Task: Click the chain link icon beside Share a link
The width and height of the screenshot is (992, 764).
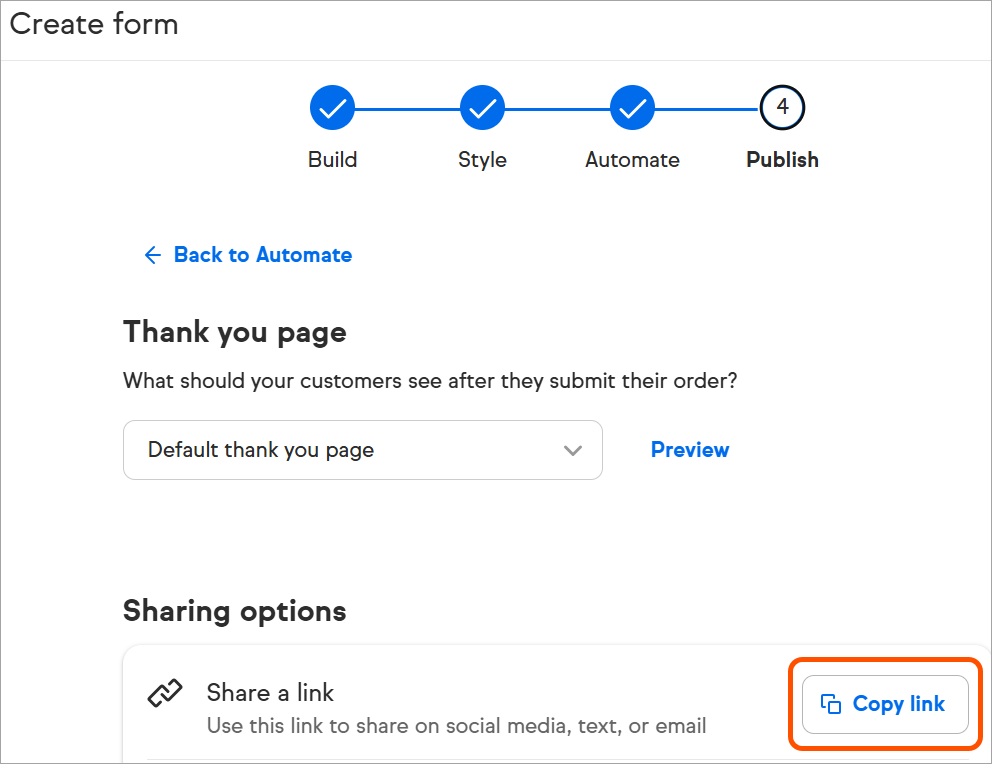Action: (165, 693)
